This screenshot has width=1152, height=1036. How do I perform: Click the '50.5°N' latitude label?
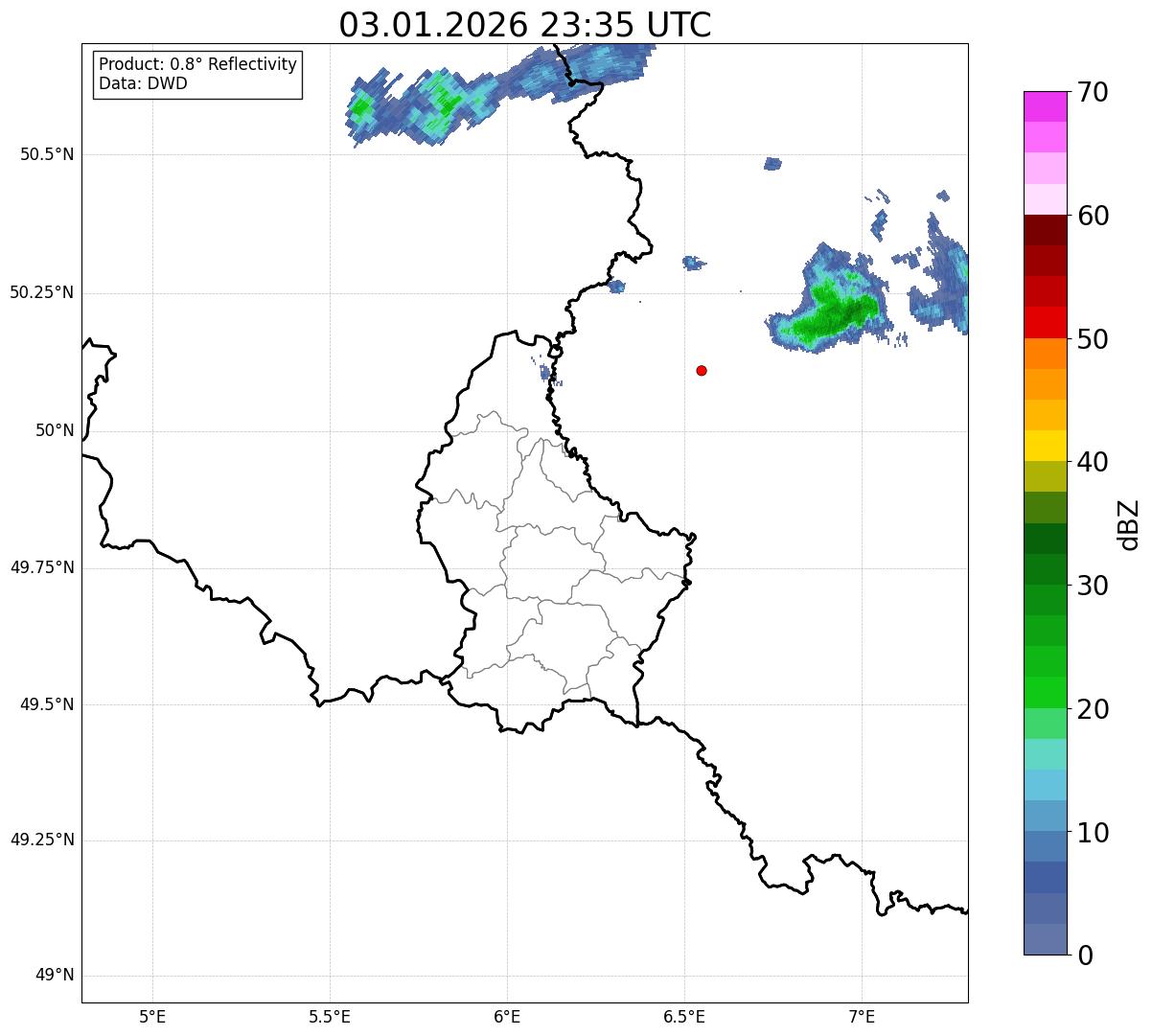click(x=47, y=155)
